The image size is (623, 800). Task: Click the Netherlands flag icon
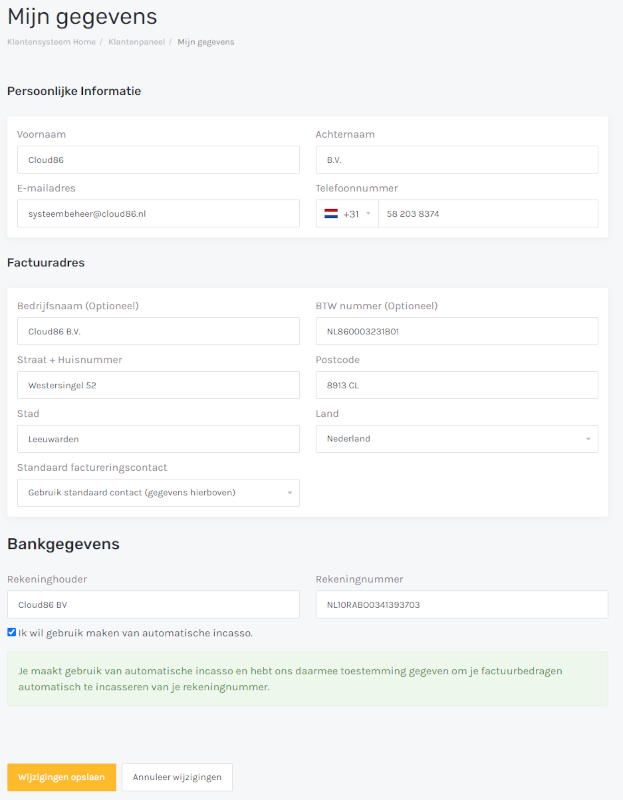point(331,214)
